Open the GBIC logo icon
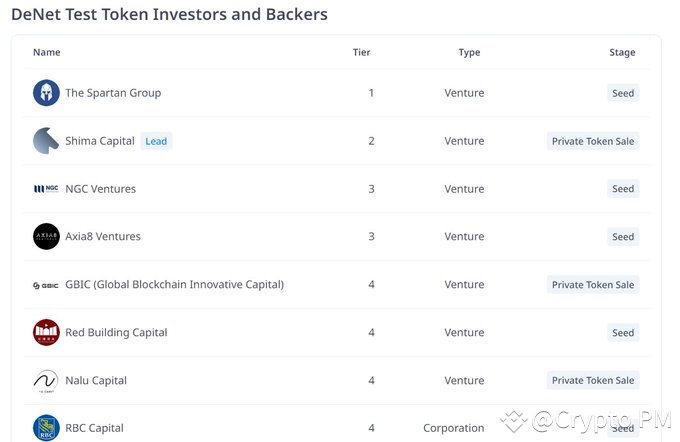 click(46, 285)
